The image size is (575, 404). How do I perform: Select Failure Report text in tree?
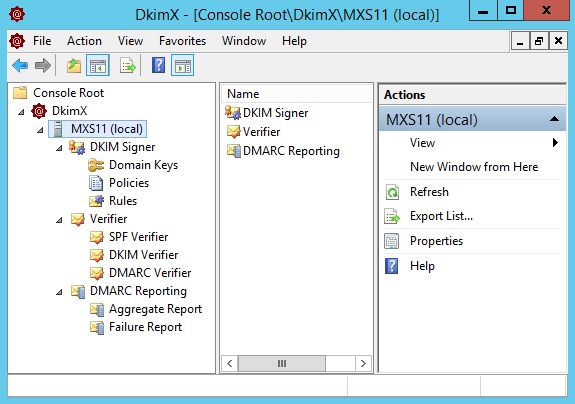pos(145,327)
